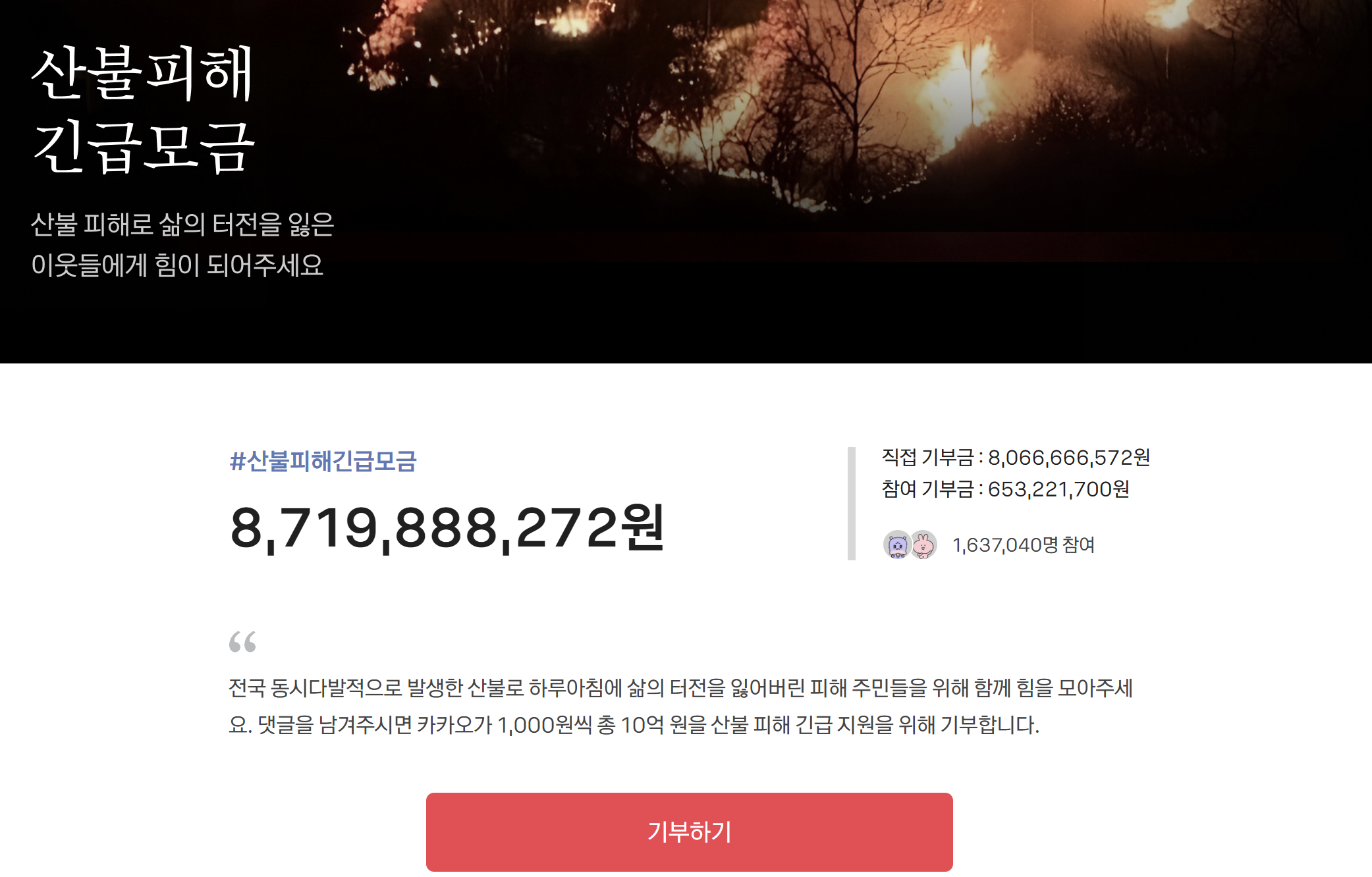
Task: Open the #산불피해긴급모금 hashtag link
Action: 323,461
